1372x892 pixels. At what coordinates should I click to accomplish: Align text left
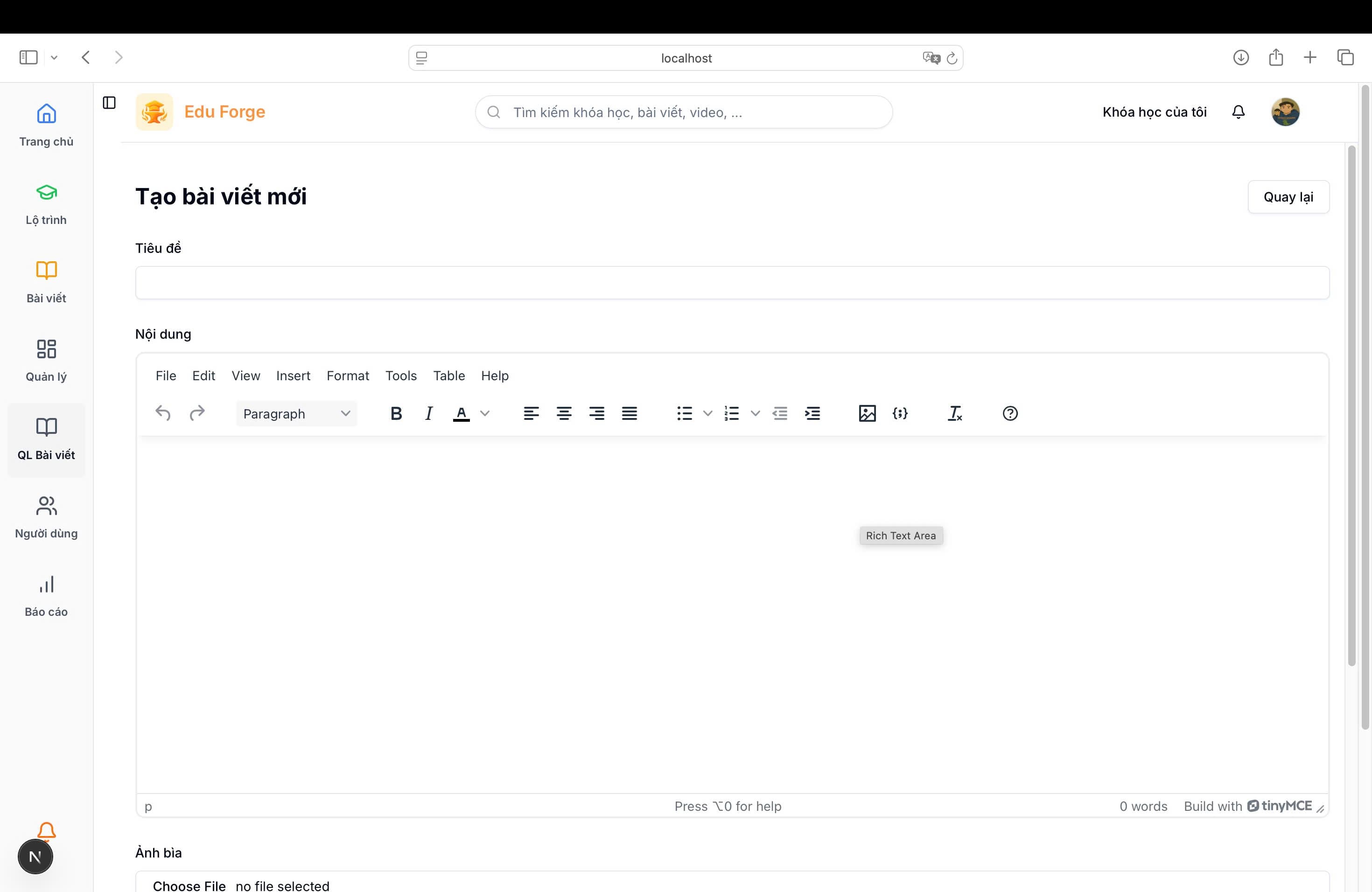pyautogui.click(x=531, y=413)
